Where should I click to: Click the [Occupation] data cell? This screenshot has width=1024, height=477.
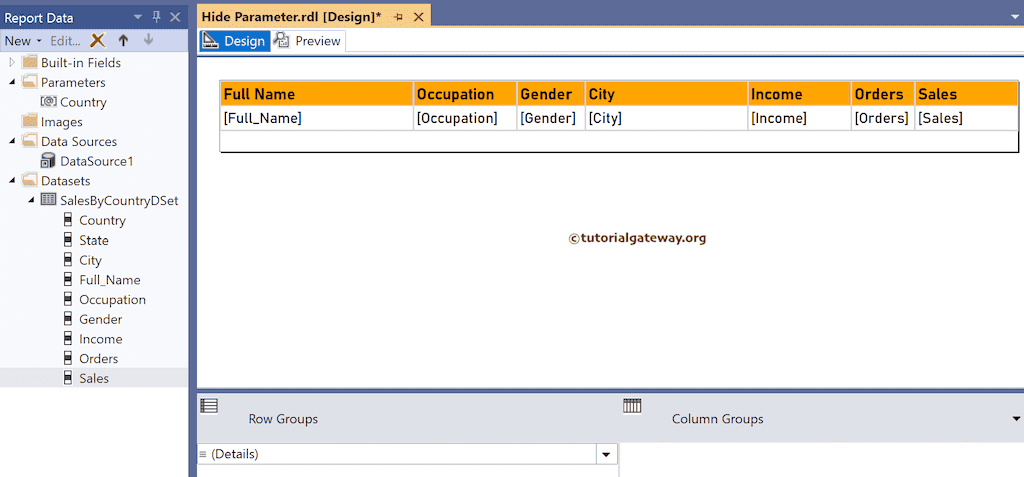click(x=465, y=118)
